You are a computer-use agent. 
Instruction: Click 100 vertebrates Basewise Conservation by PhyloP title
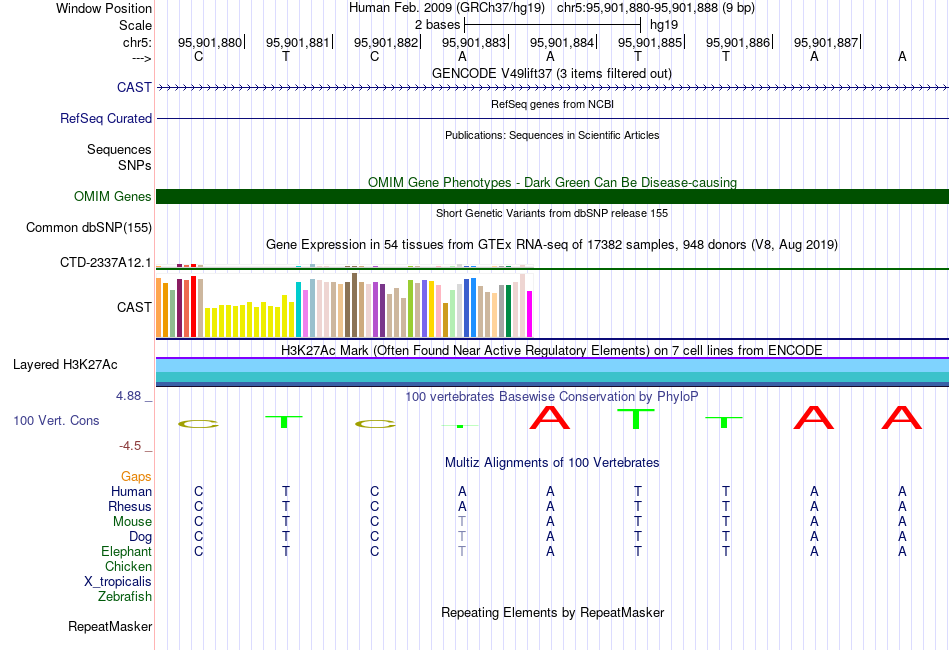click(x=552, y=396)
